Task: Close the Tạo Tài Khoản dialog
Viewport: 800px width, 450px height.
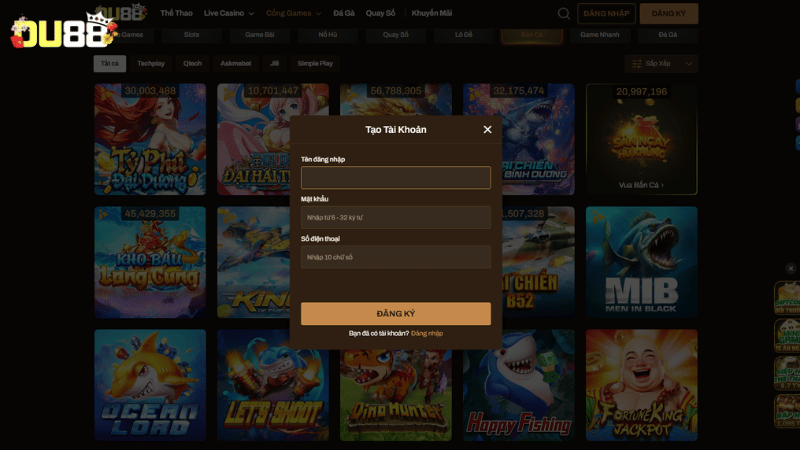Action: pos(487,129)
